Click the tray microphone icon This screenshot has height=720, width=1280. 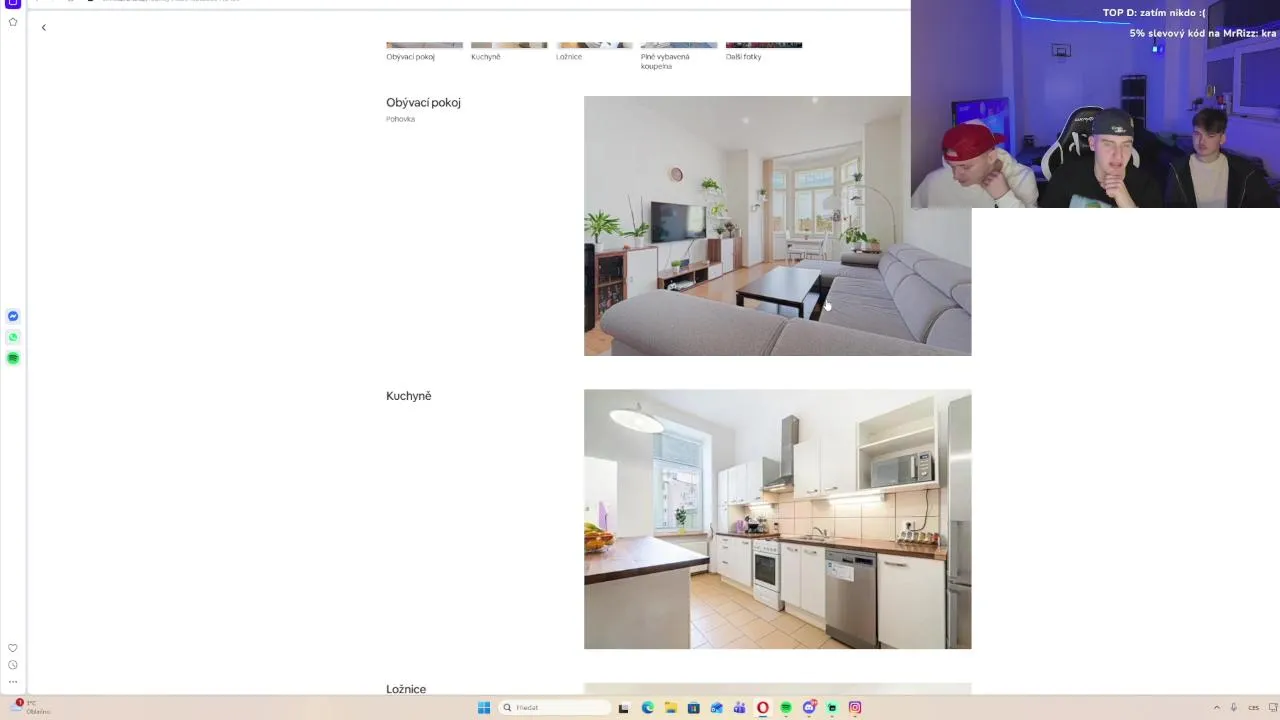click(1234, 708)
